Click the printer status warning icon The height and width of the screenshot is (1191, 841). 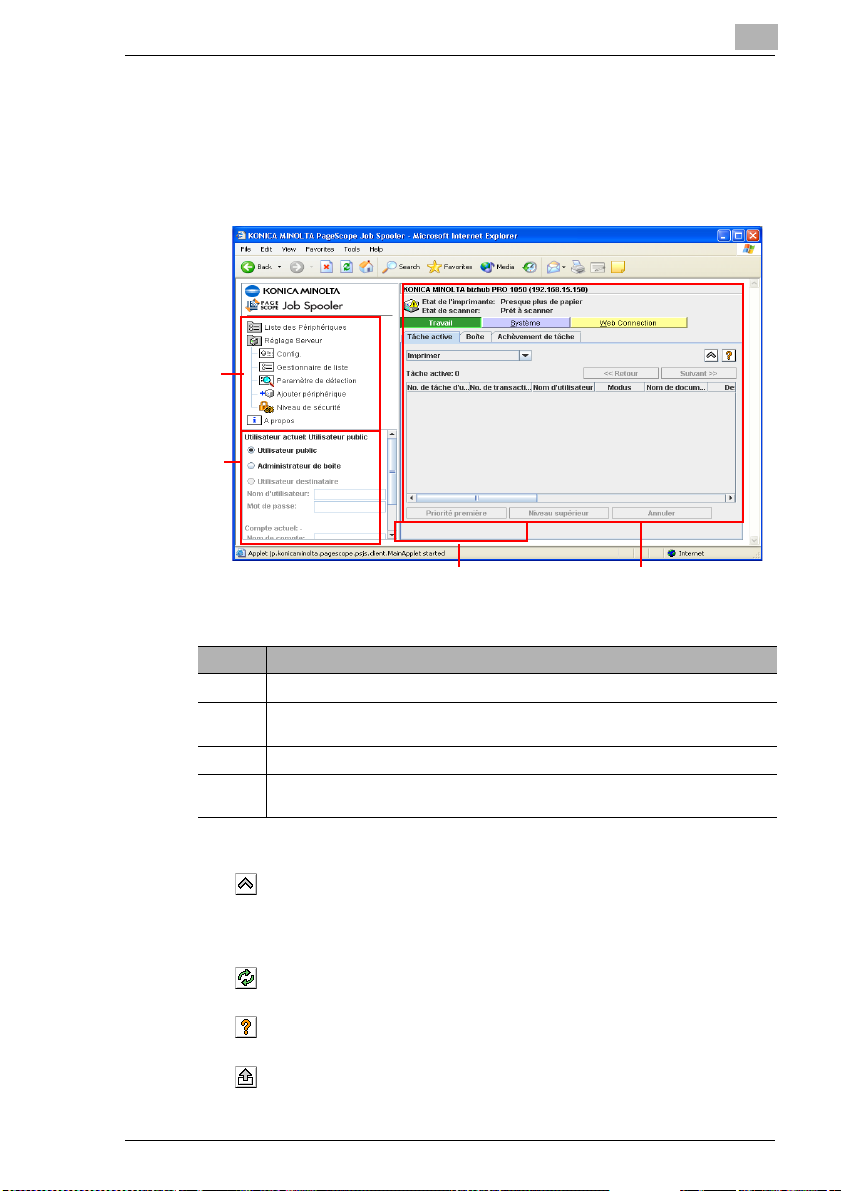pyautogui.click(x=411, y=305)
